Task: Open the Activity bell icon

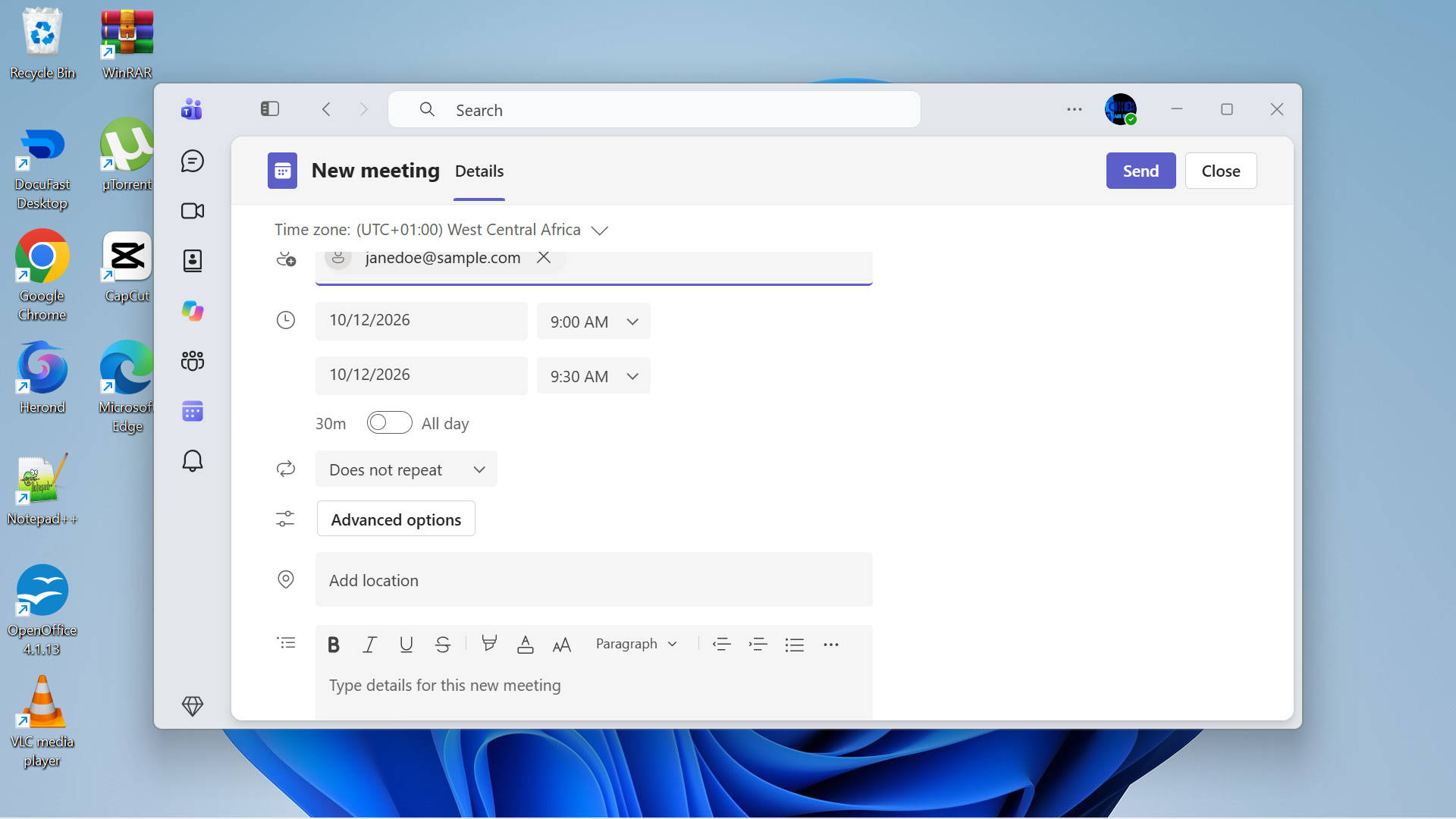Action: click(193, 461)
